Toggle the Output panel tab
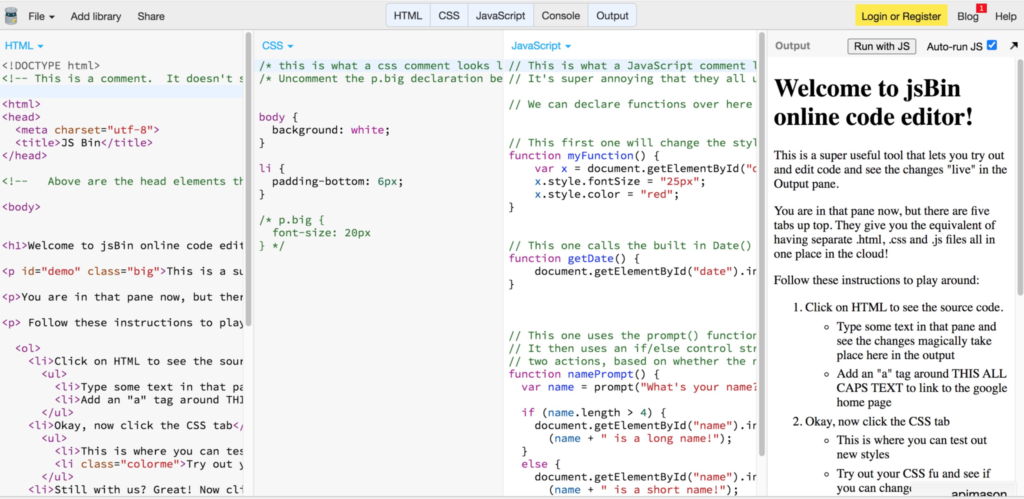The height and width of the screenshot is (499, 1024). (613, 16)
